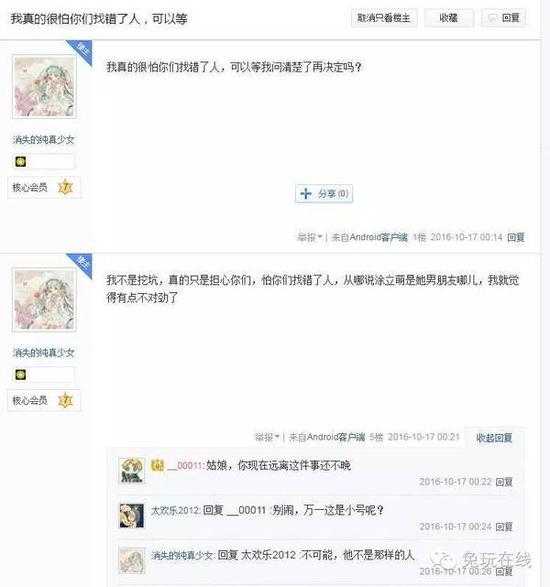The width and height of the screenshot is (550, 587).
Task: Click 太欢乐2012 username link
Action: (176, 510)
